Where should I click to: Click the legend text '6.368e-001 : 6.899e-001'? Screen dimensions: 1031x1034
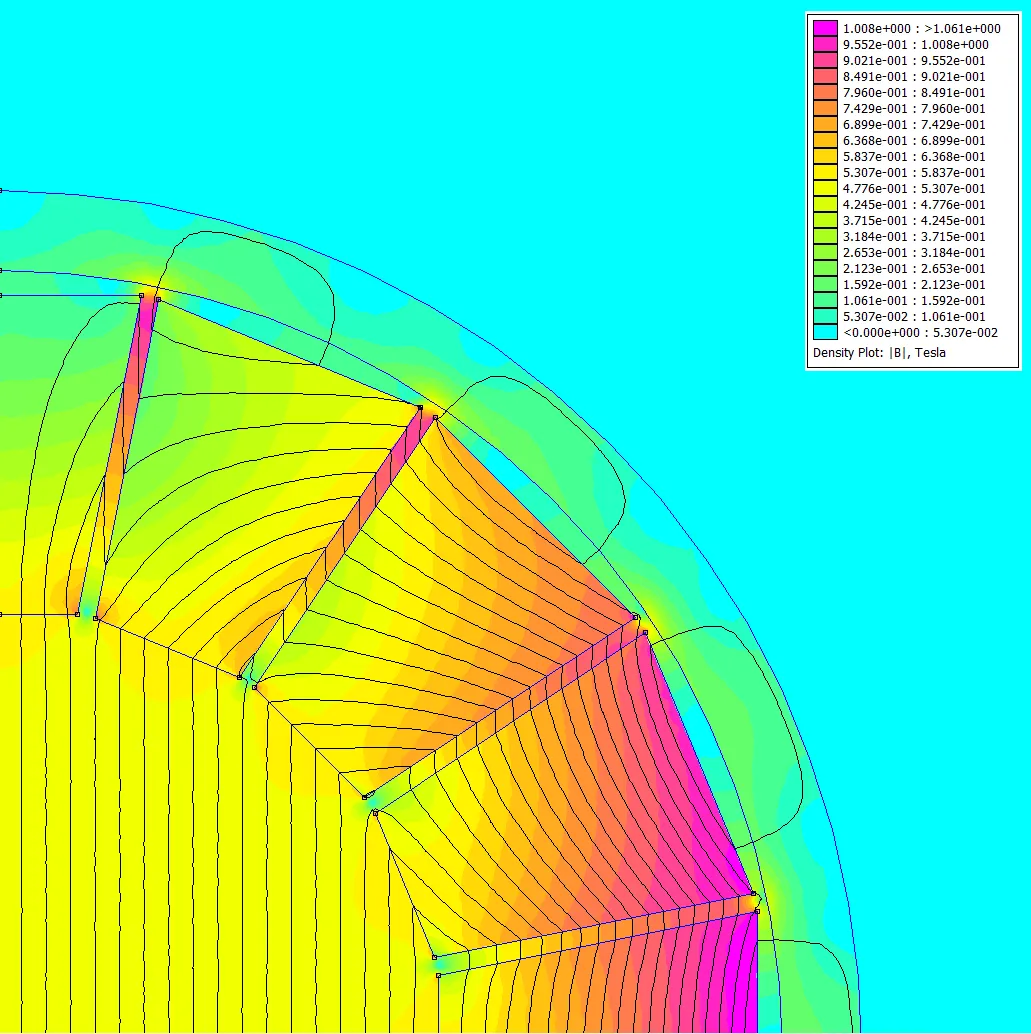pos(914,140)
